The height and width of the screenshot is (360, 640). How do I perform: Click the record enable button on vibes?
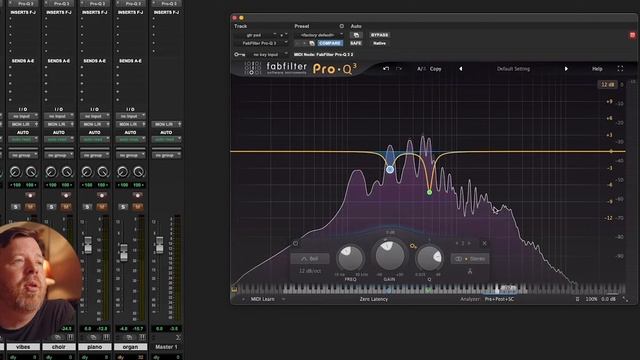click(x=30, y=196)
